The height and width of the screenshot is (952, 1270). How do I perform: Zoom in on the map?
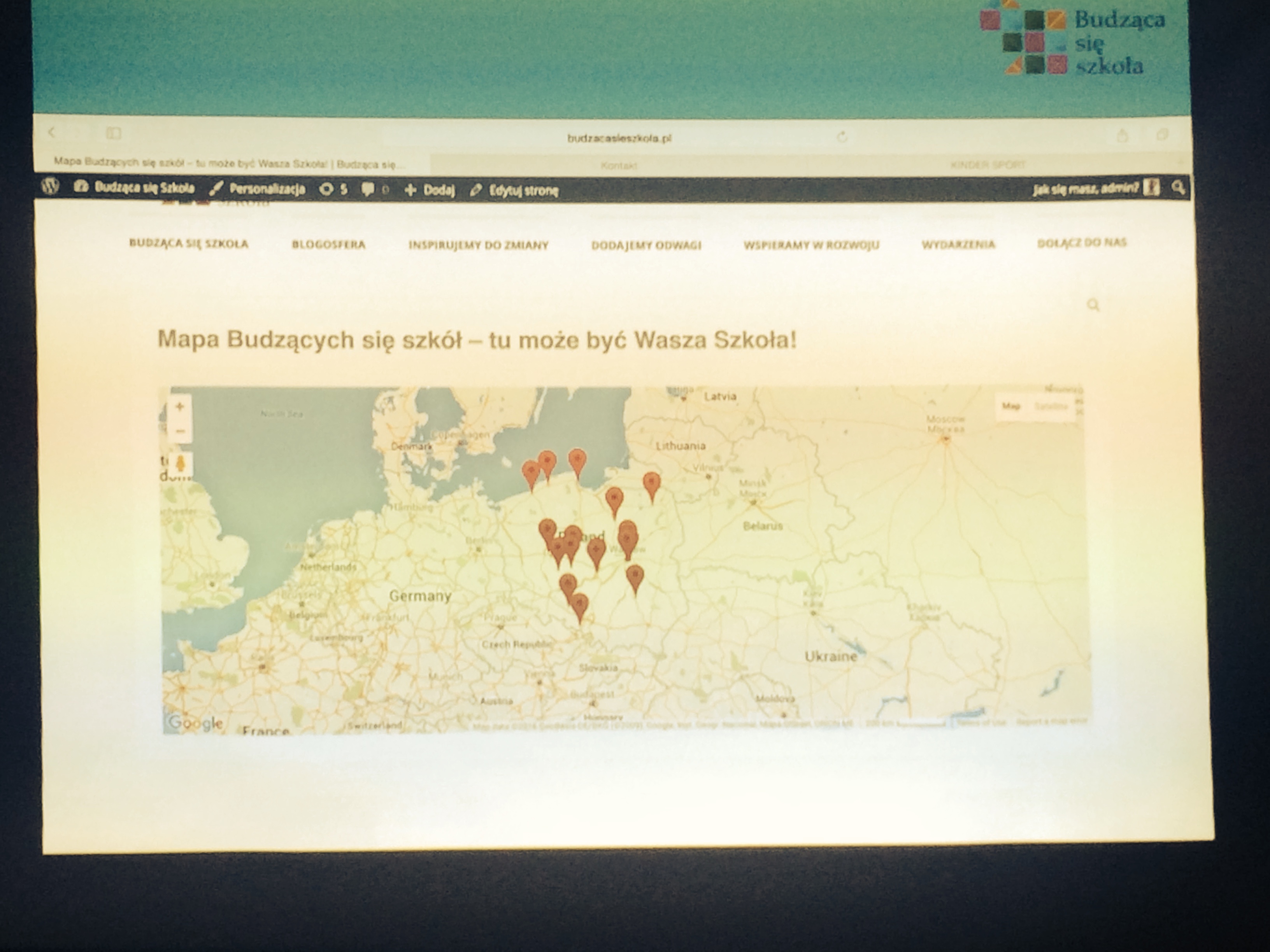180,407
